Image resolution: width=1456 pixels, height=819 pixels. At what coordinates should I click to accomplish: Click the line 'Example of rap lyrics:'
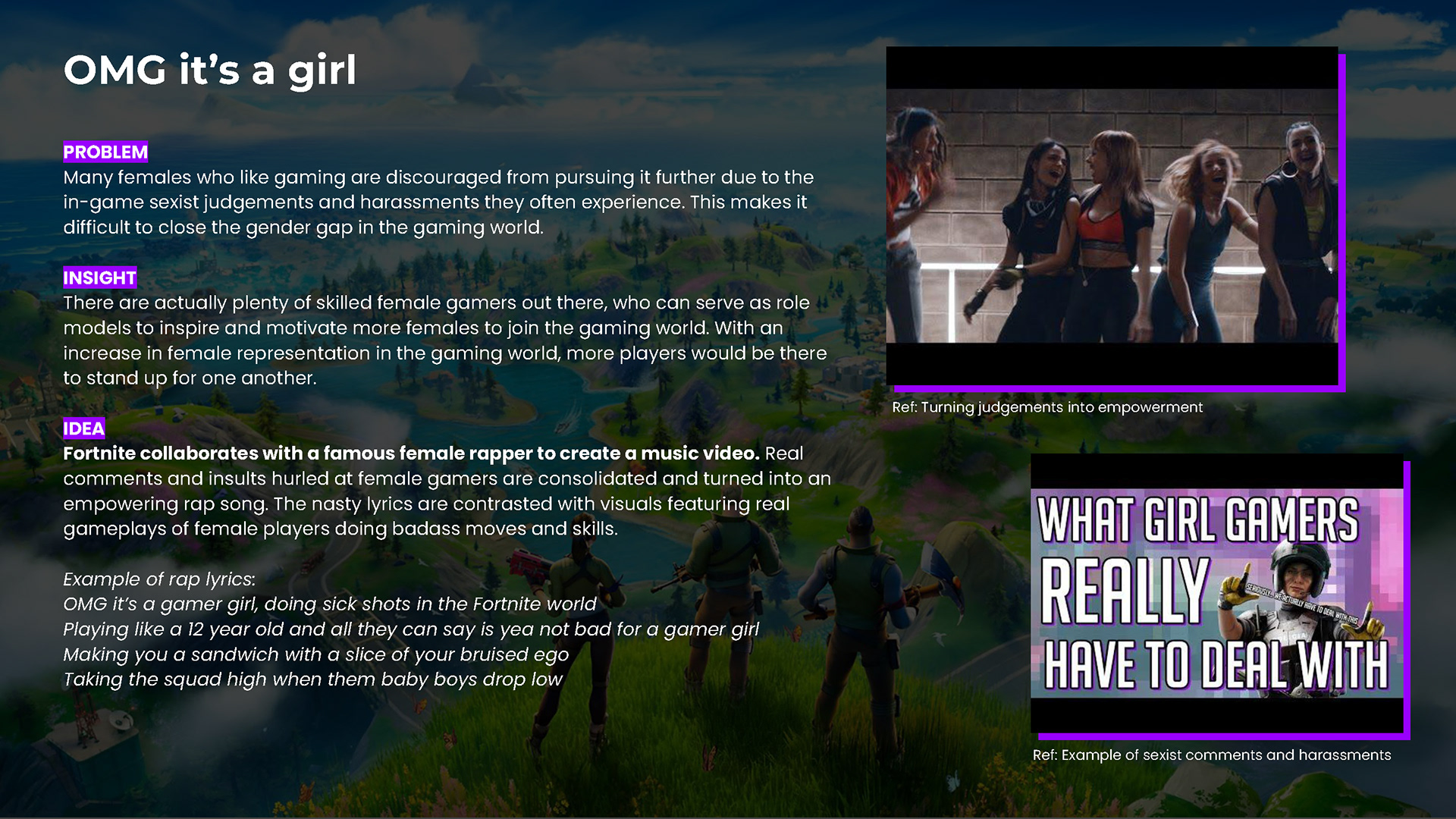click(159, 579)
